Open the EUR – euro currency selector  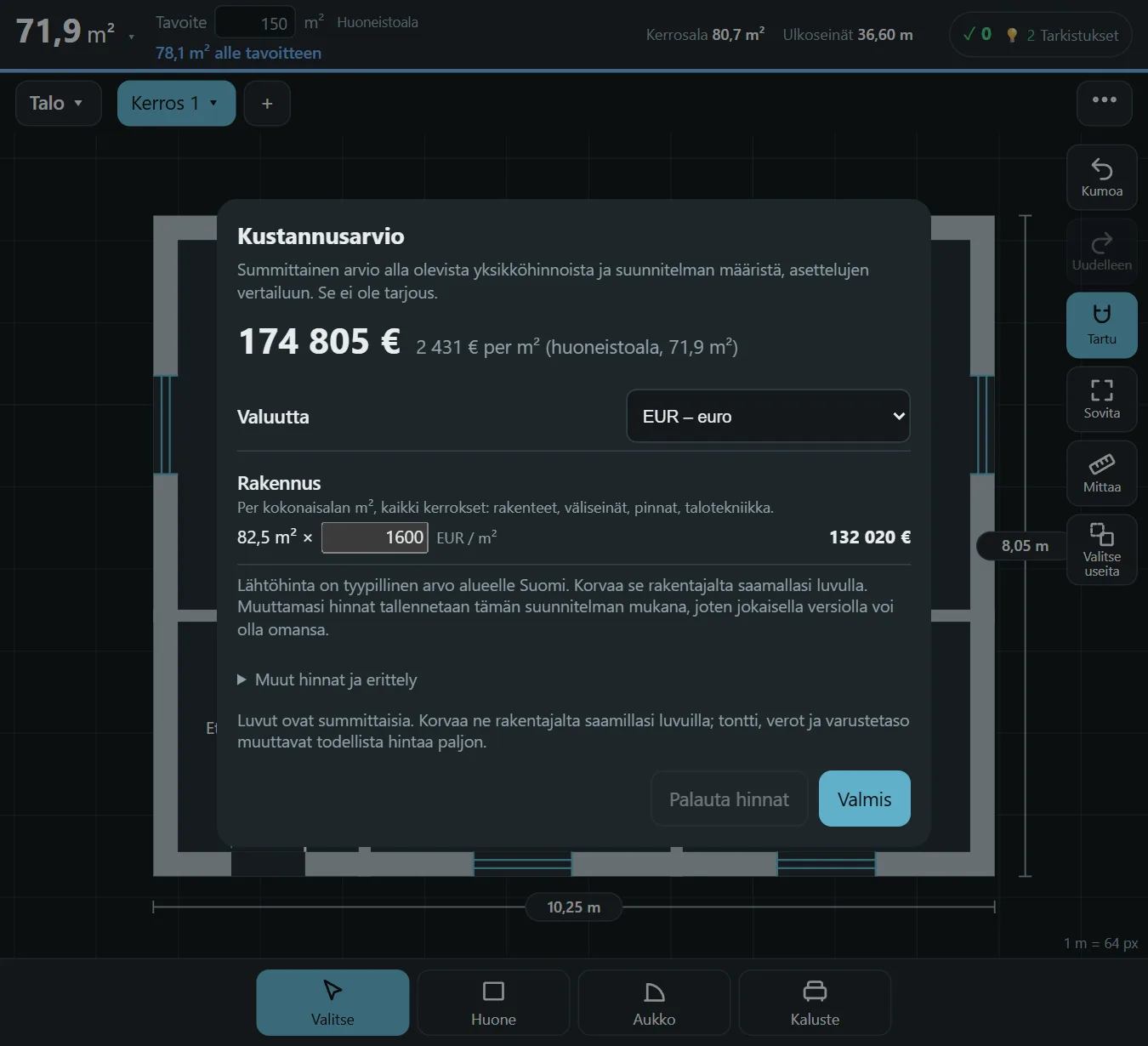[768, 416]
